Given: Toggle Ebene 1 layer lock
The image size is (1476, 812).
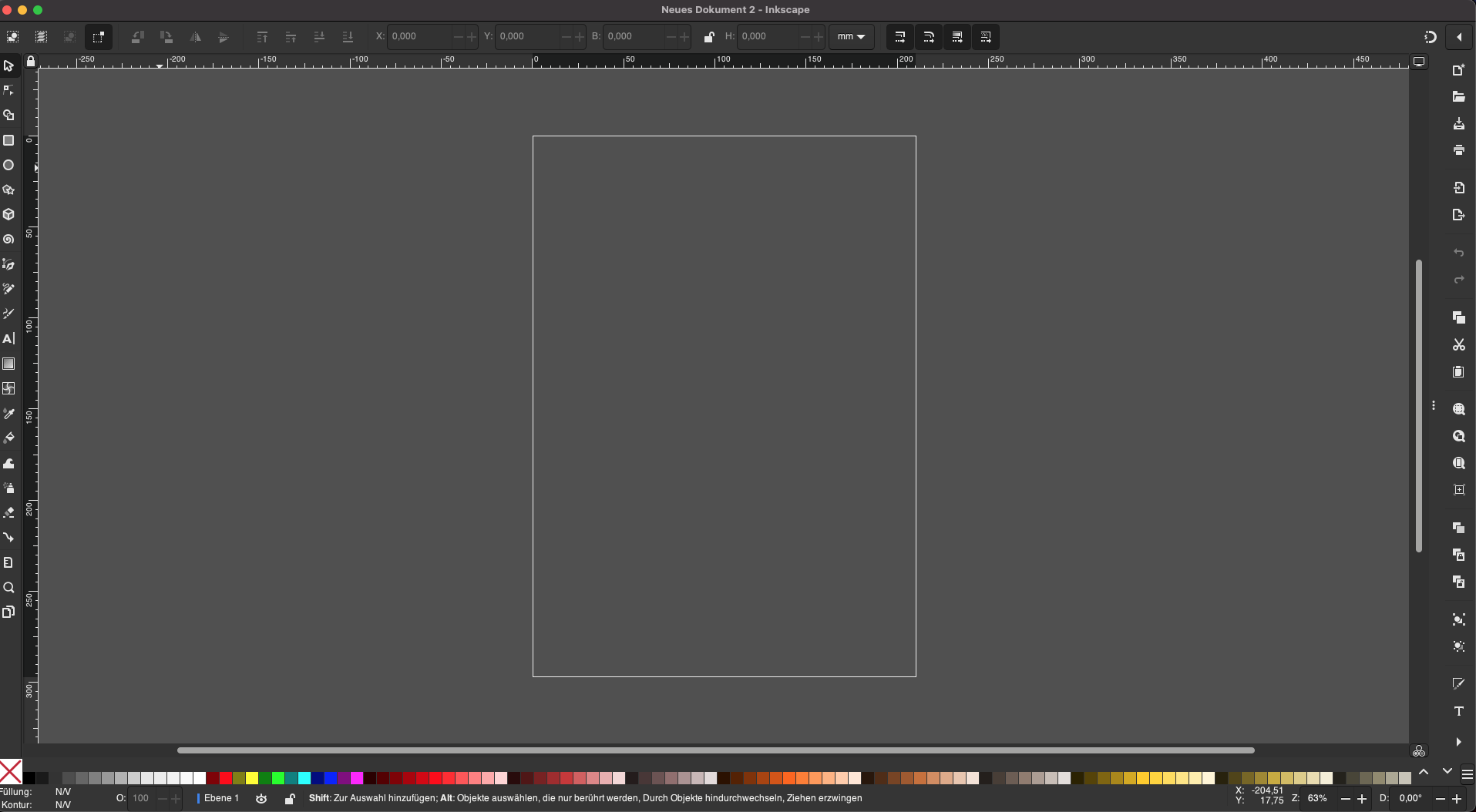Looking at the screenshot, I should point(290,799).
